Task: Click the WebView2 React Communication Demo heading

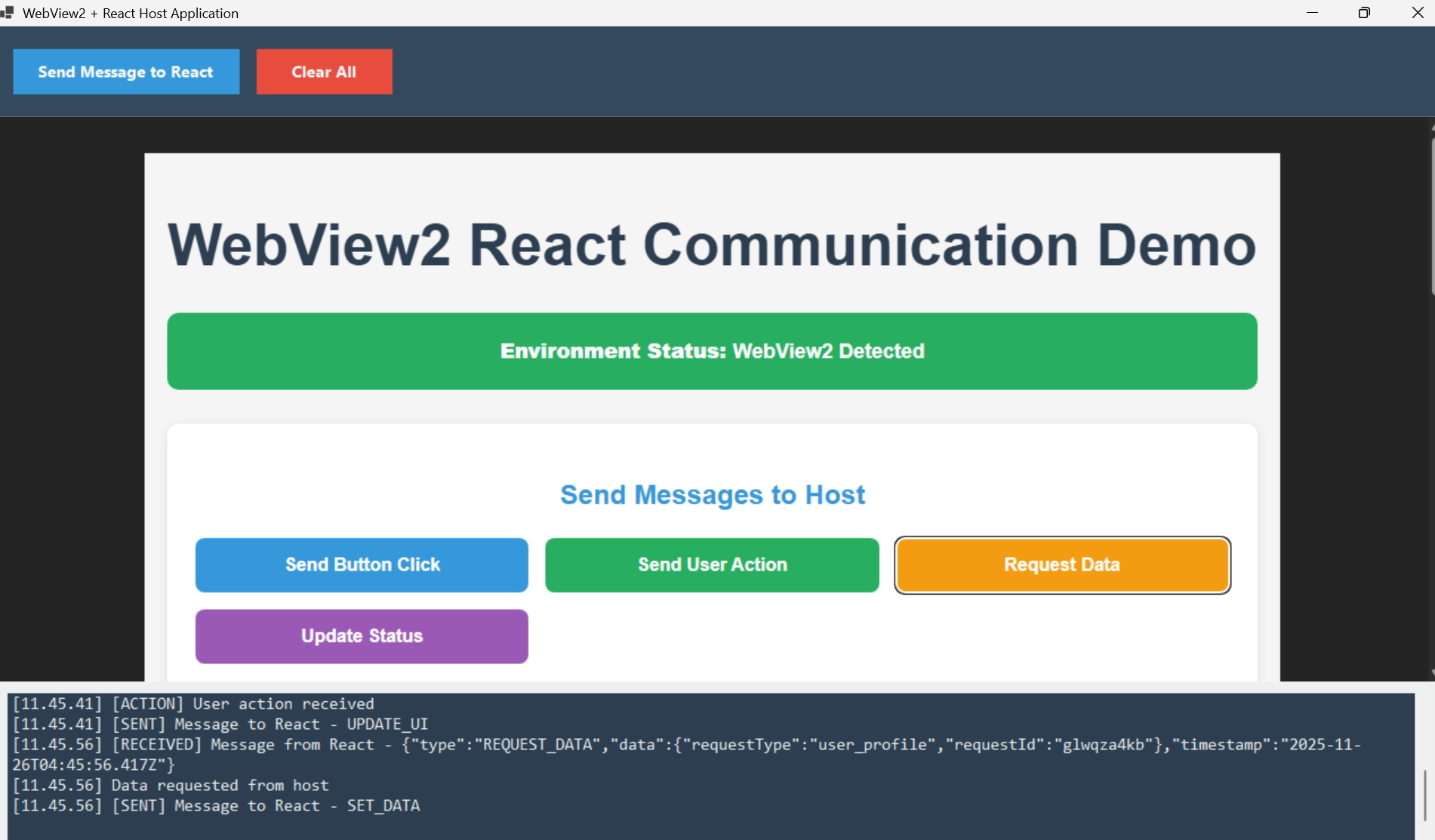Action: pos(712,245)
